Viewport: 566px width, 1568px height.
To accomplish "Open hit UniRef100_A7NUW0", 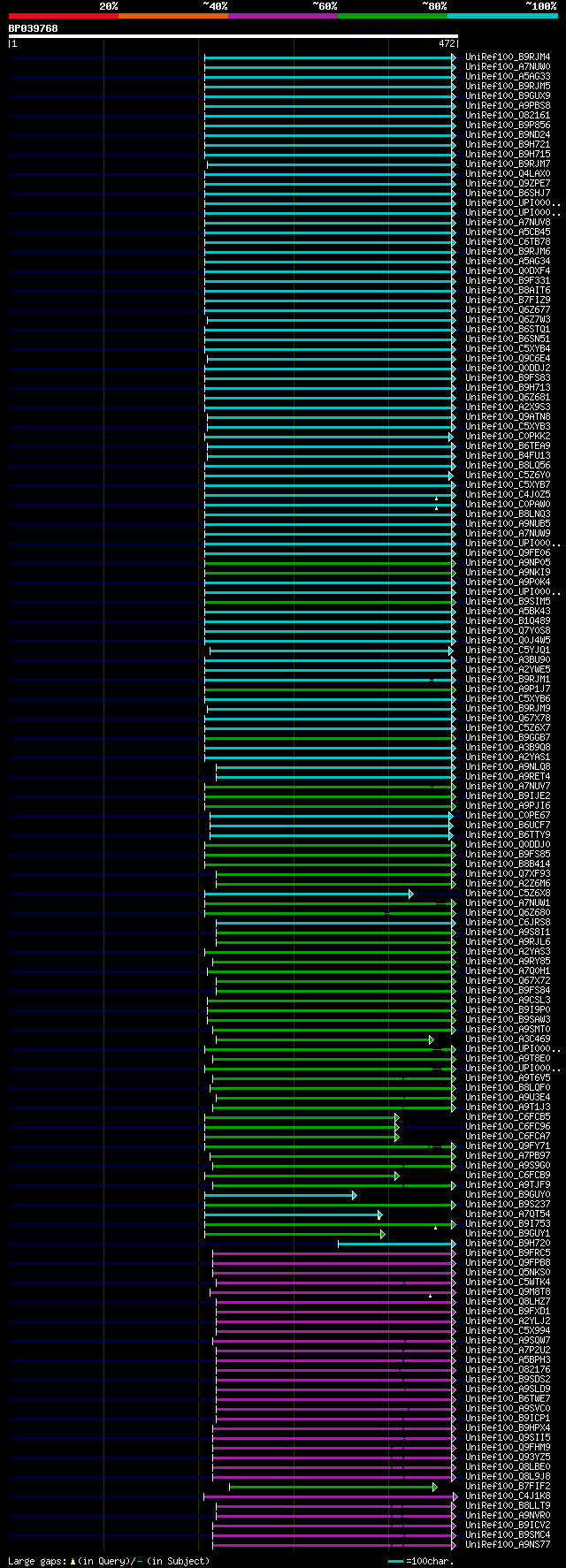I will 508,66.
